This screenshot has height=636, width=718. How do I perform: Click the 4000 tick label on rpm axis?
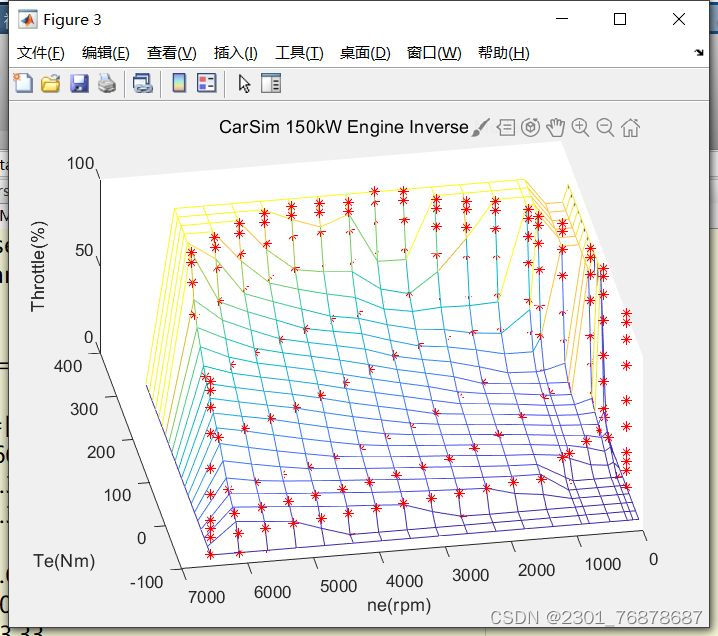404,581
